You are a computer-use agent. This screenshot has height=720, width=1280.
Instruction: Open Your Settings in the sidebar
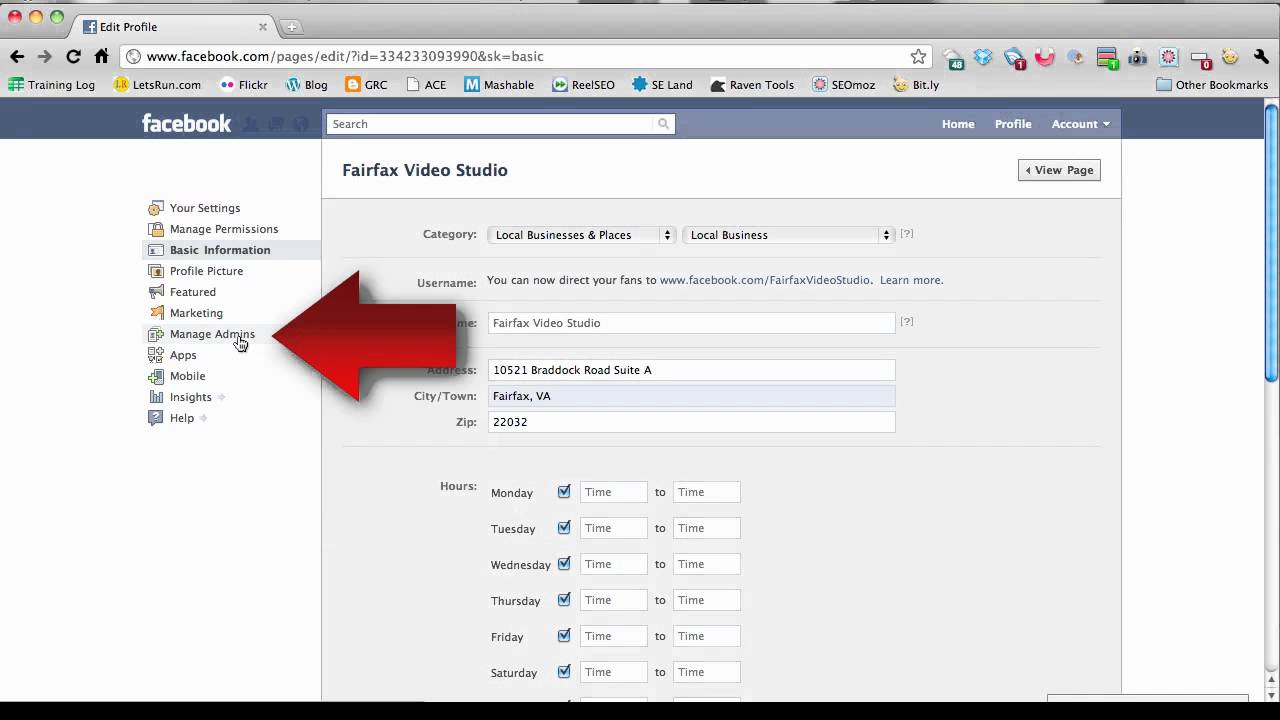point(204,208)
